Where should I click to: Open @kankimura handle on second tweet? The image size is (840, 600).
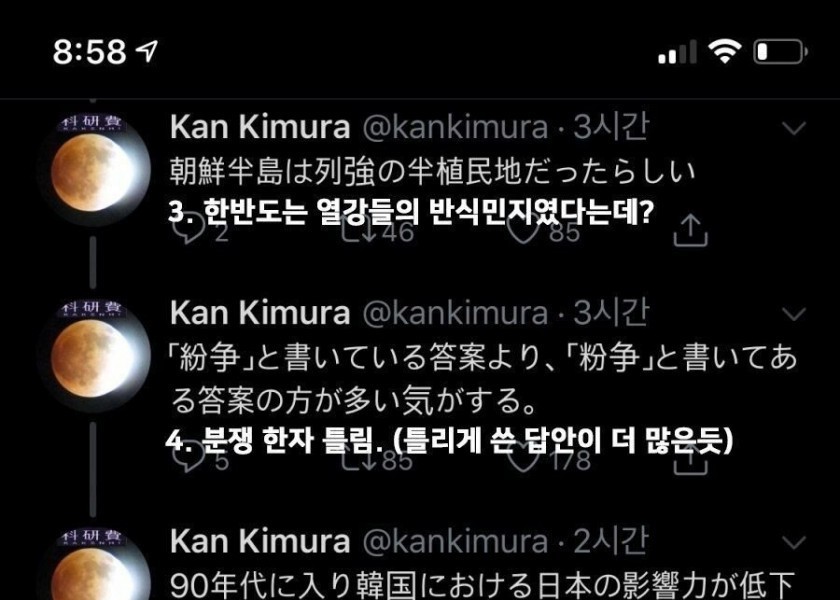tap(455, 313)
